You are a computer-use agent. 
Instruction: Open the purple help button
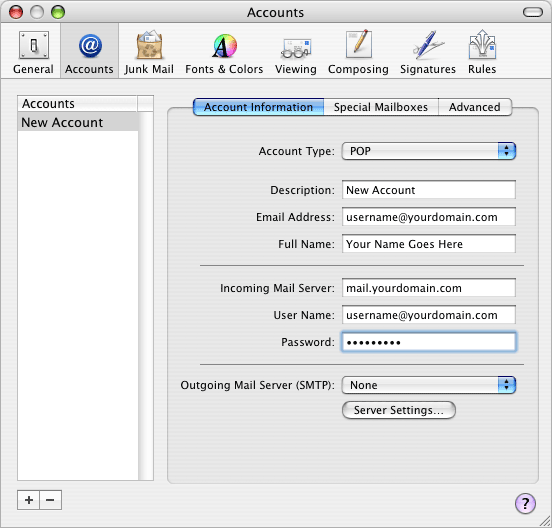(x=525, y=503)
